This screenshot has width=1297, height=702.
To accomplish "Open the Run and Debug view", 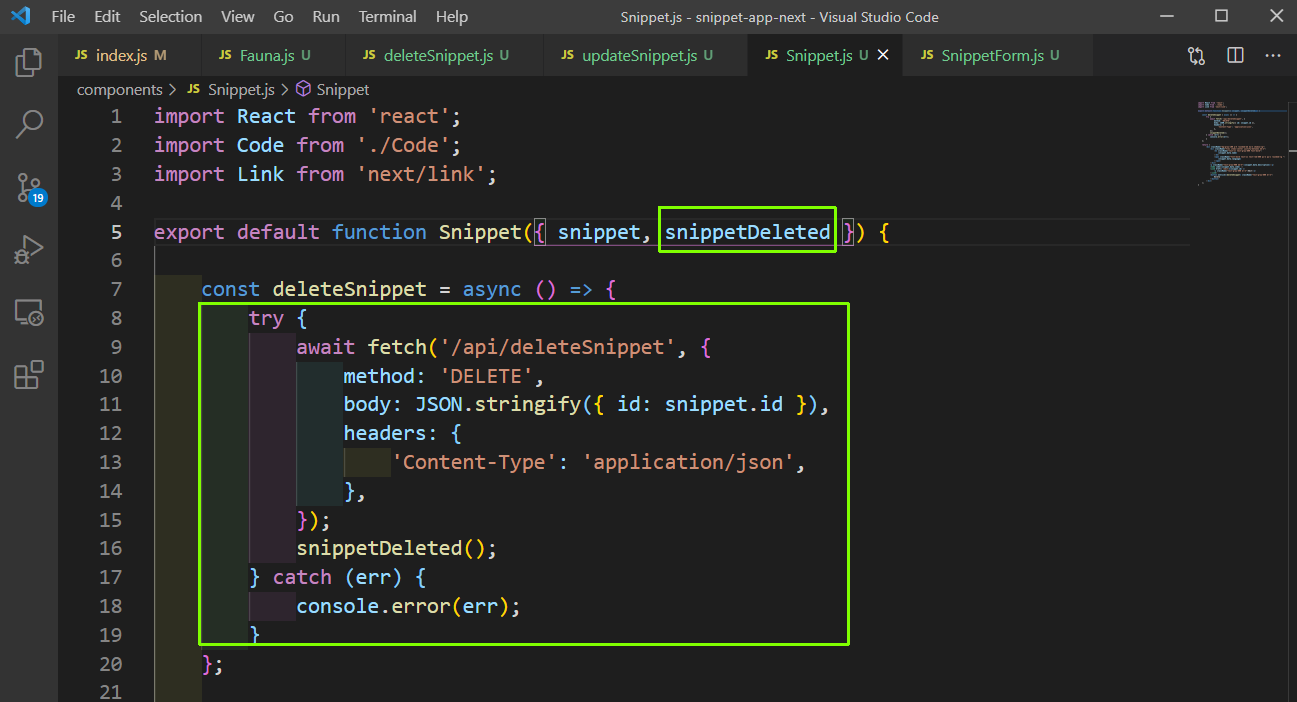I will [x=29, y=250].
